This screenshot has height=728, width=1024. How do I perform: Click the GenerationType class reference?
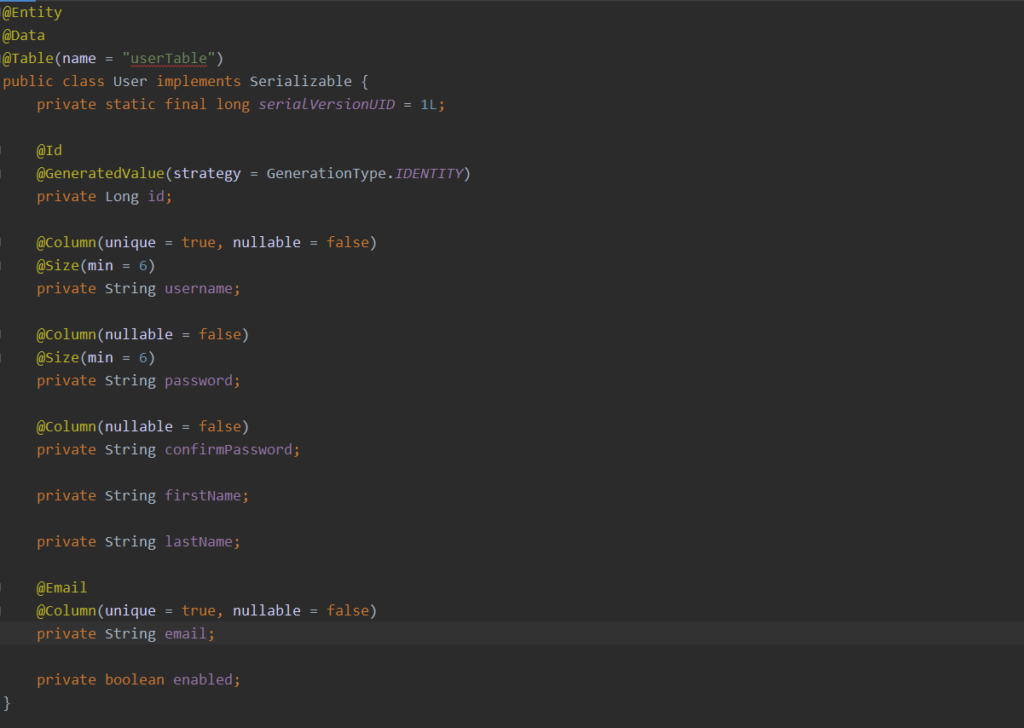coord(326,173)
